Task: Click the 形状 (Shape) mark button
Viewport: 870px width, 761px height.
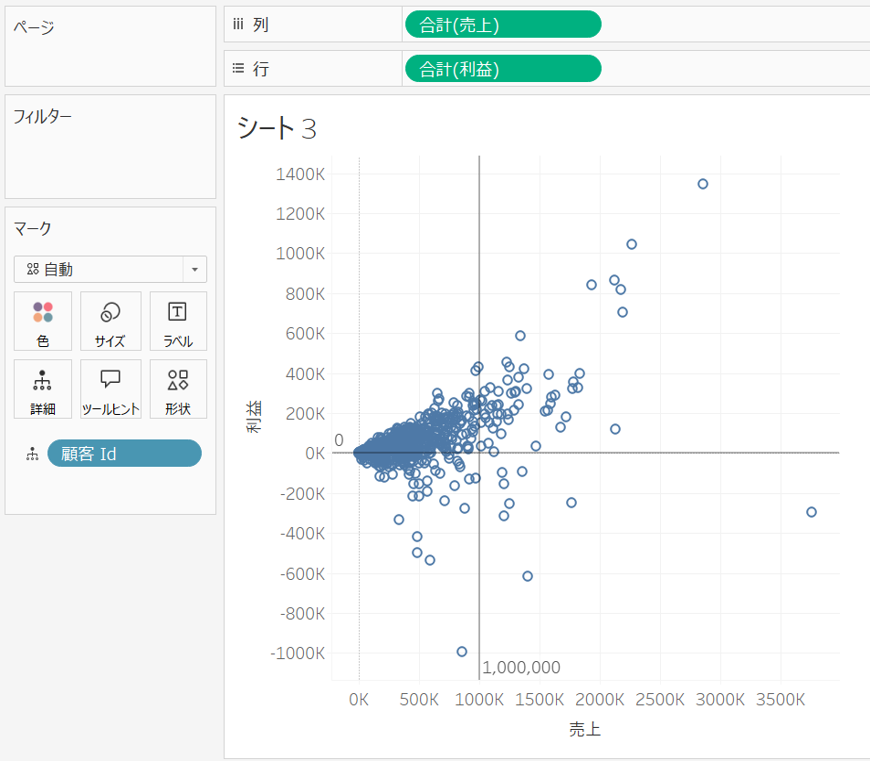Action: coord(178,389)
